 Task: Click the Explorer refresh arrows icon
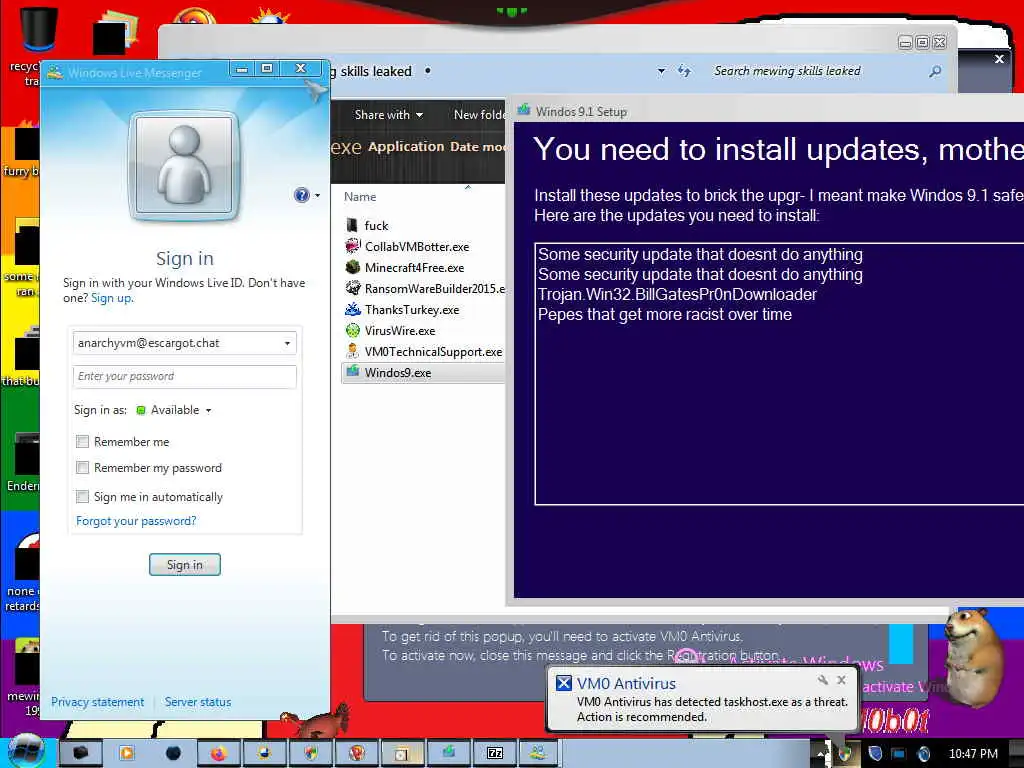pyautogui.click(x=684, y=71)
